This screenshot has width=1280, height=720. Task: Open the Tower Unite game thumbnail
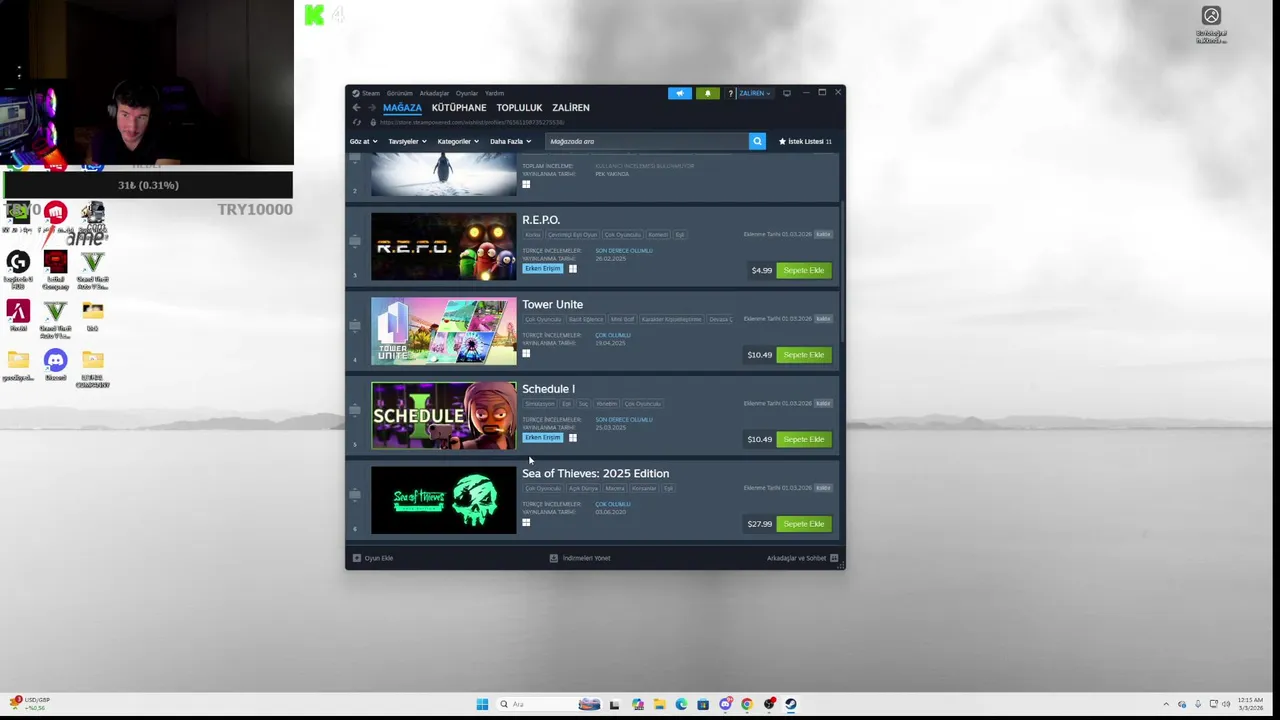444,331
